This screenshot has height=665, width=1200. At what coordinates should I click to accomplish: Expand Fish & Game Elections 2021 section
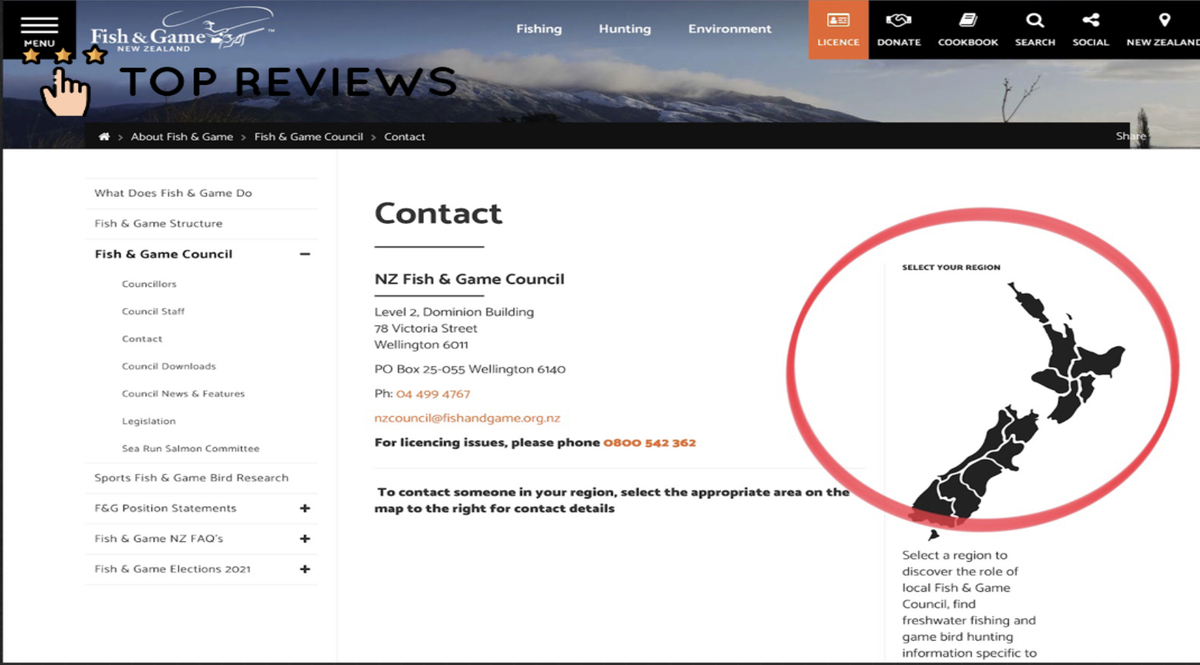point(305,569)
